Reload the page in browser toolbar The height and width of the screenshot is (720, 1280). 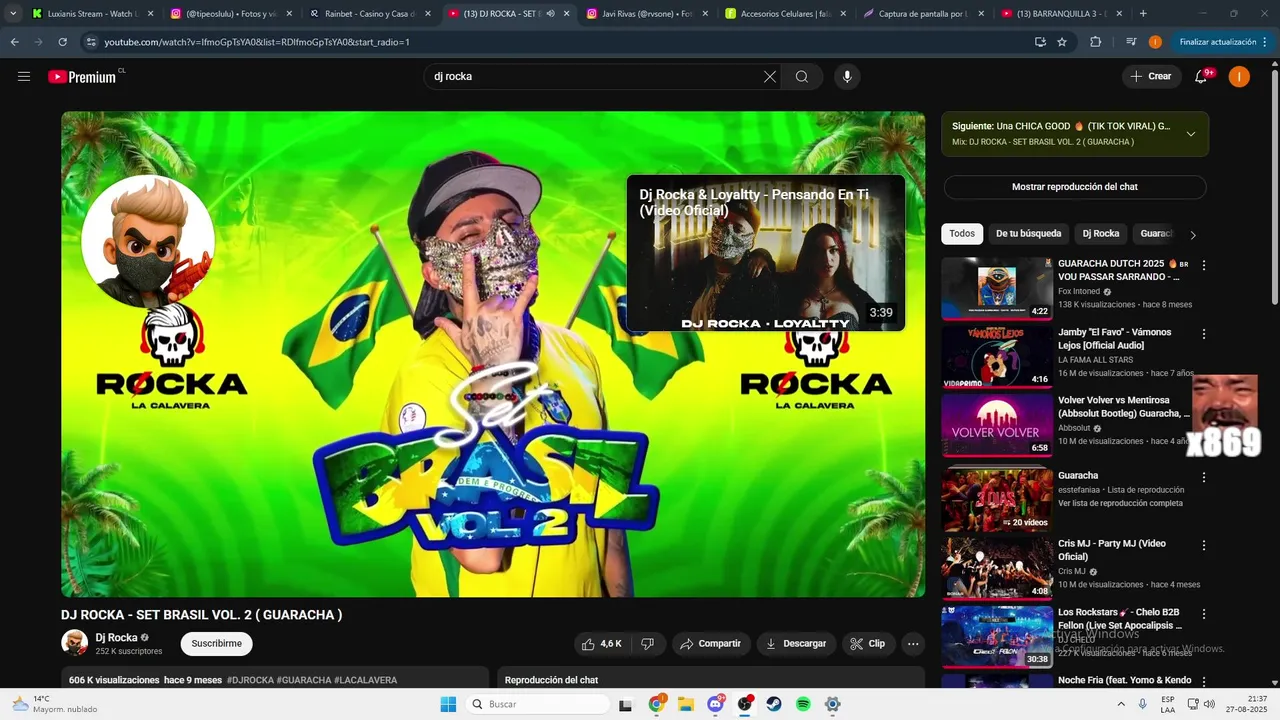pos(62,42)
